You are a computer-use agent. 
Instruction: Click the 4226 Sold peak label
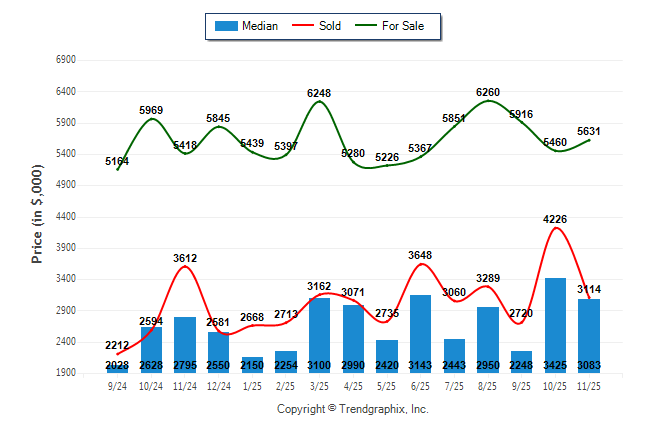pos(556,220)
